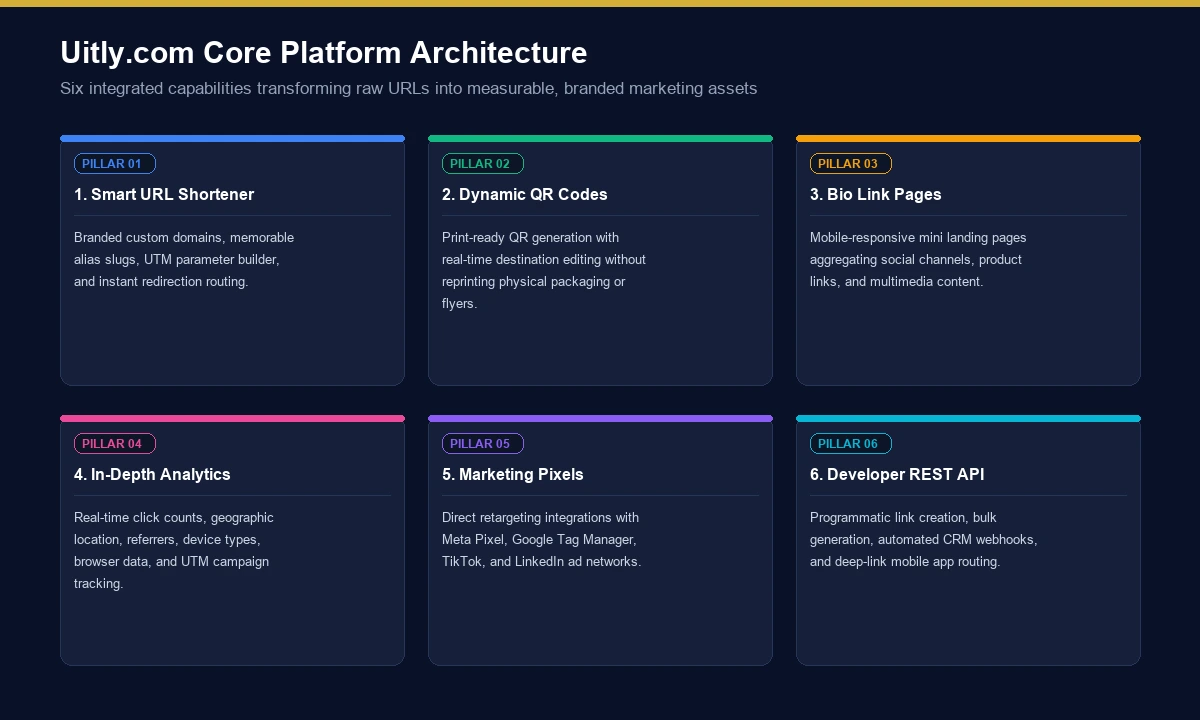This screenshot has width=1200, height=720.
Task: Select the '3. Bio Link Pages' heading
Action: [876, 195]
